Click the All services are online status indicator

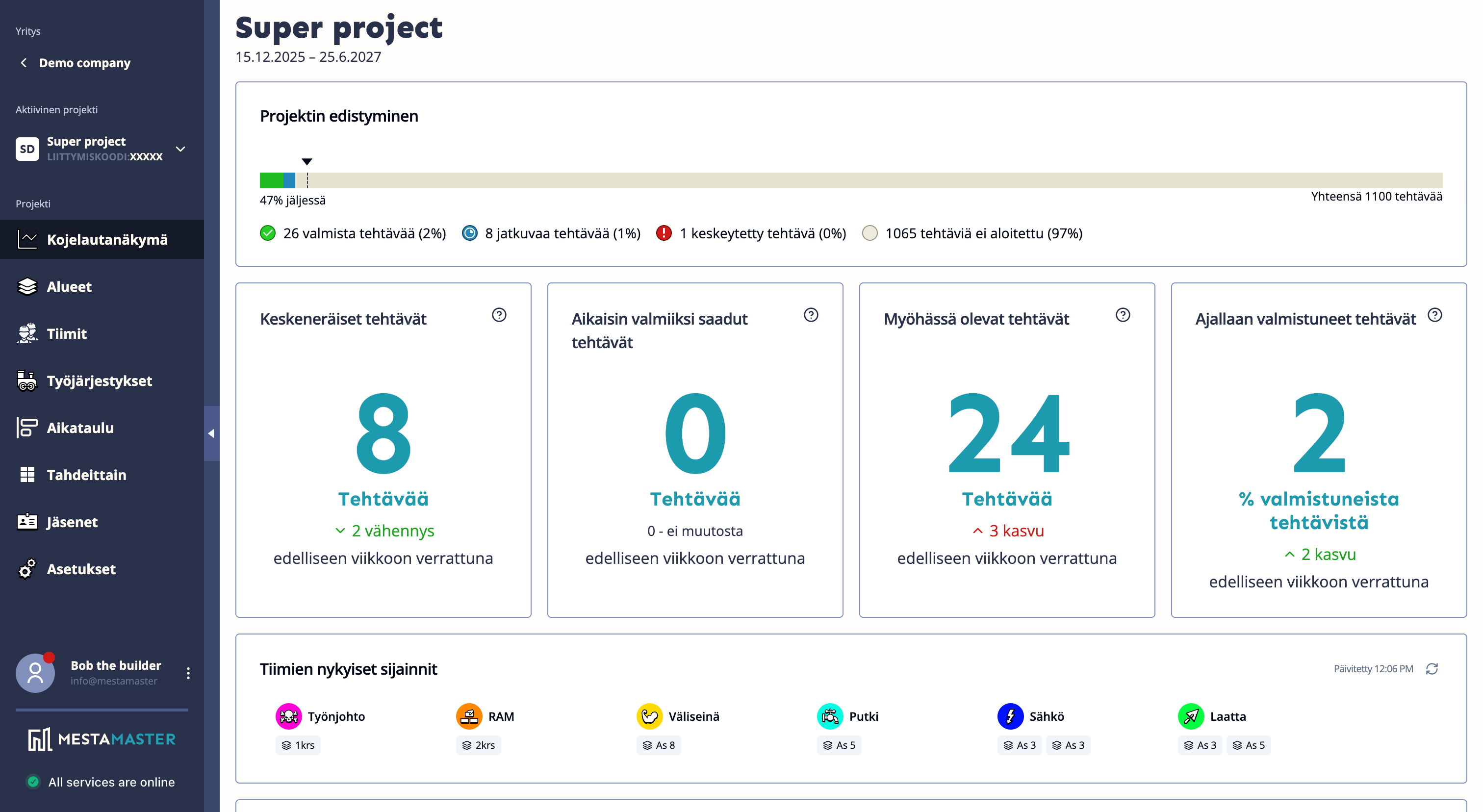(x=33, y=782)
